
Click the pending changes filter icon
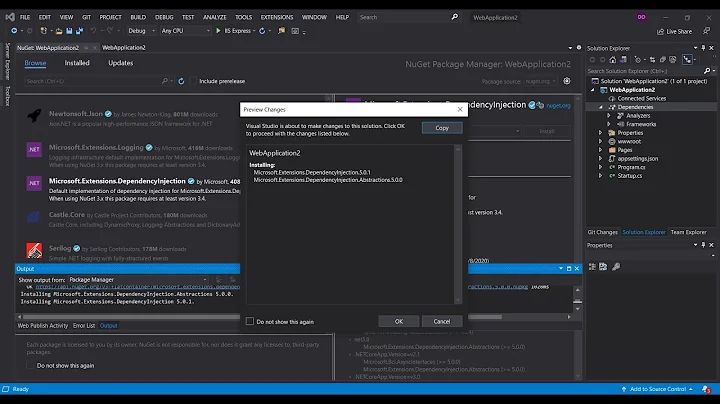637,60
